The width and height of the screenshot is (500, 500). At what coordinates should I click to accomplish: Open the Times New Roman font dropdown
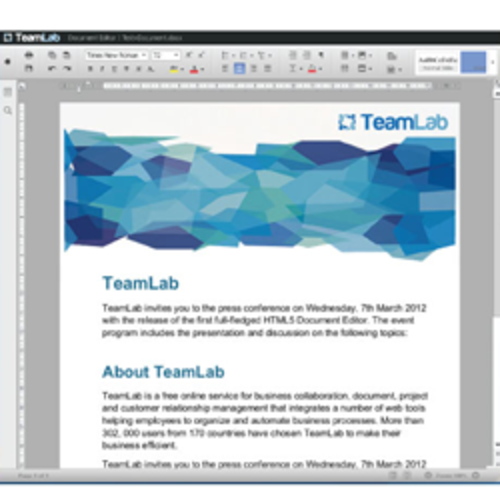[x=117, y=55]
